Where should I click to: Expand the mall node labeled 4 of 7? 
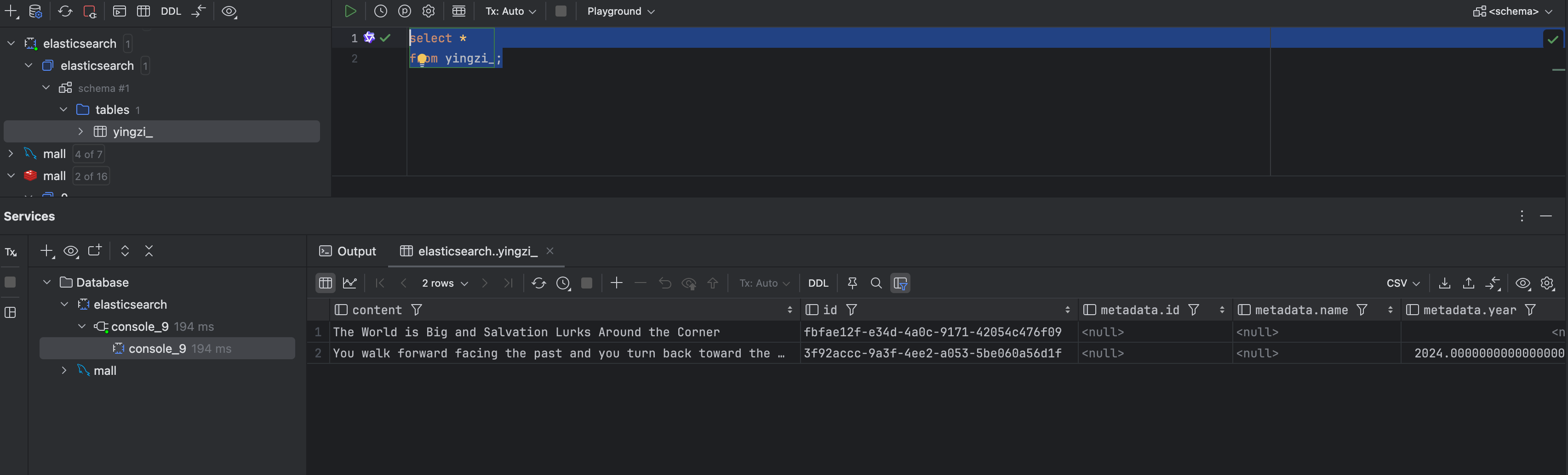click(x=11, y=154)
